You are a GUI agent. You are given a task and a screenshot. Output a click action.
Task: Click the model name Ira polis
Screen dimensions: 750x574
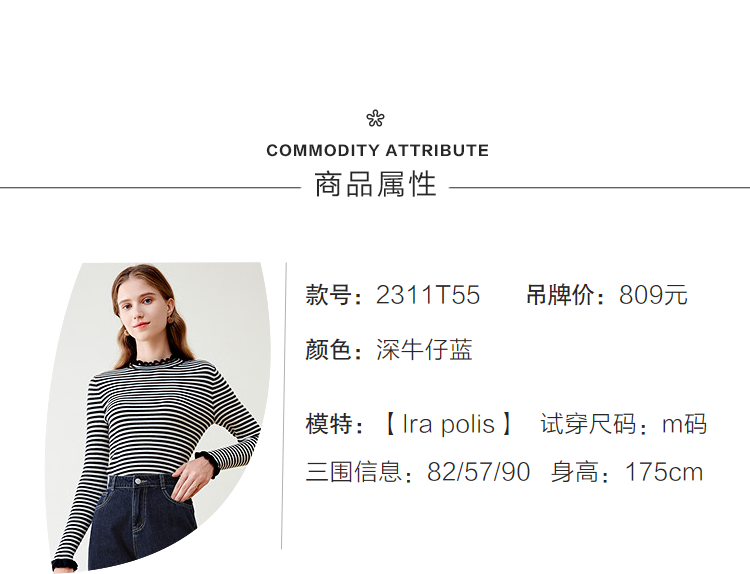(448, 424)
